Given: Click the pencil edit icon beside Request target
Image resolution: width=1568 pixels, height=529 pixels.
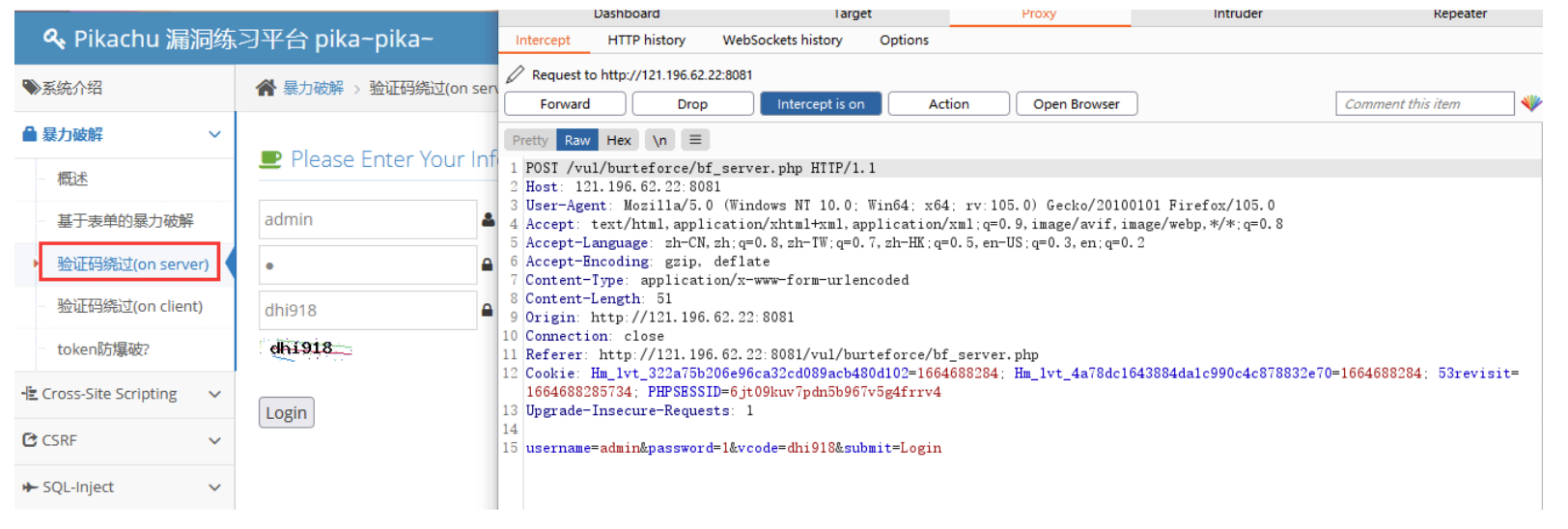Looking at the screenshot, I should 515,74.
